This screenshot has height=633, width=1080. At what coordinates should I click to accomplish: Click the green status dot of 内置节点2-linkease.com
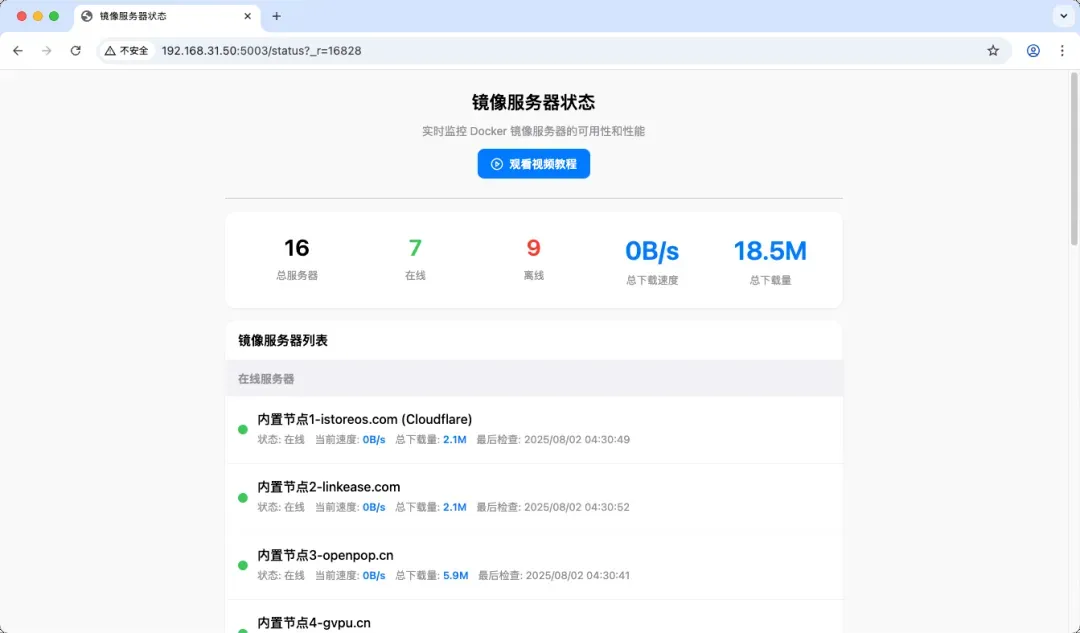click(x=242, y=496)
